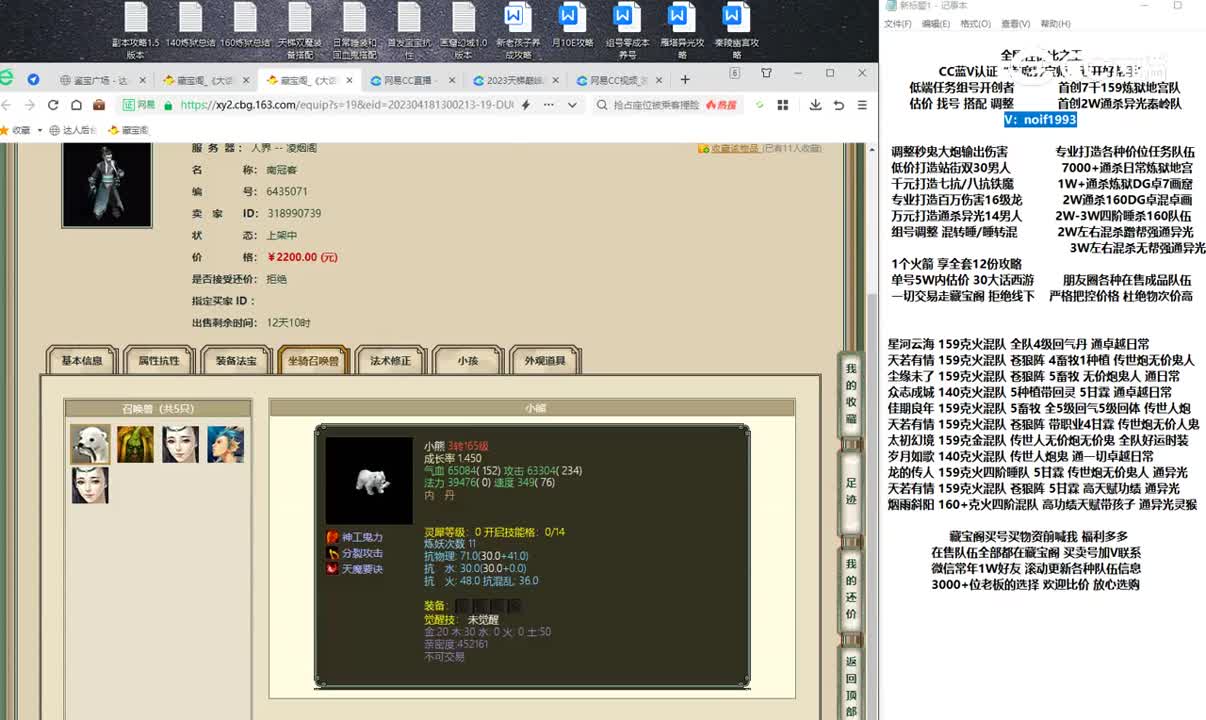1206x720 pixels.
Task: Close the 鉴宝广场 browser tab
Action: (x=142, y=80)
